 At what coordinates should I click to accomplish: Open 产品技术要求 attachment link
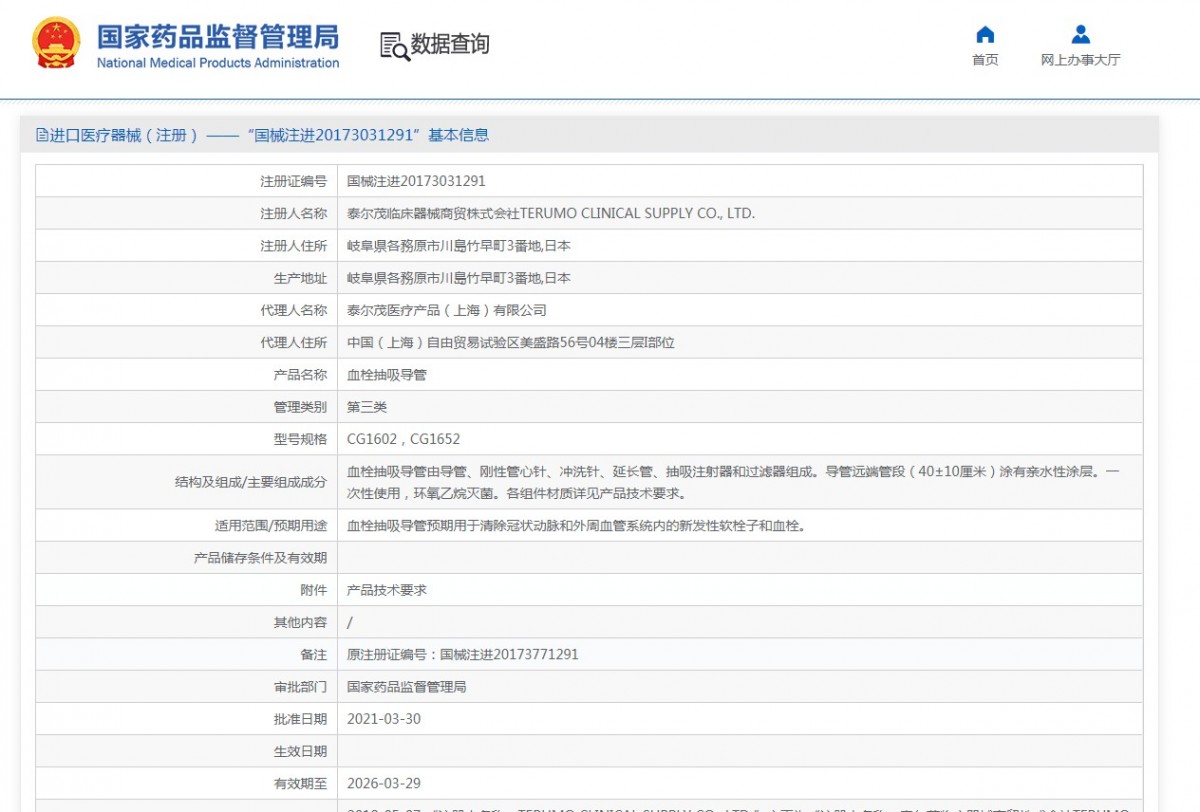pos(387,590)
